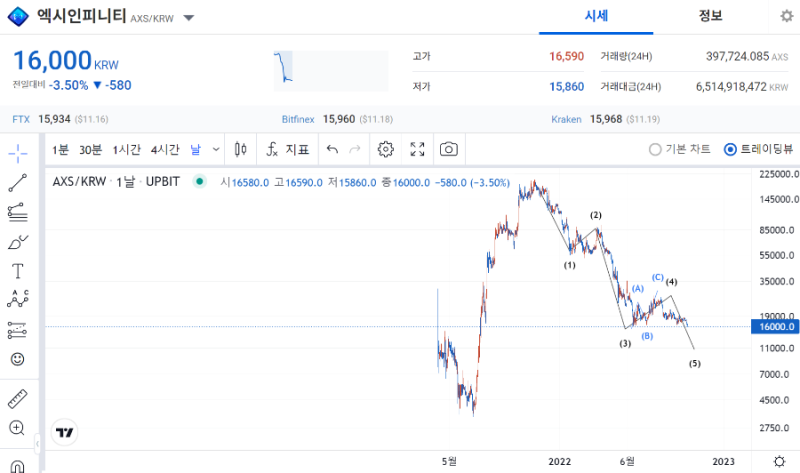800x473 pixels.
Task: Click the FTX exchange price link
Action: (60, 119)
